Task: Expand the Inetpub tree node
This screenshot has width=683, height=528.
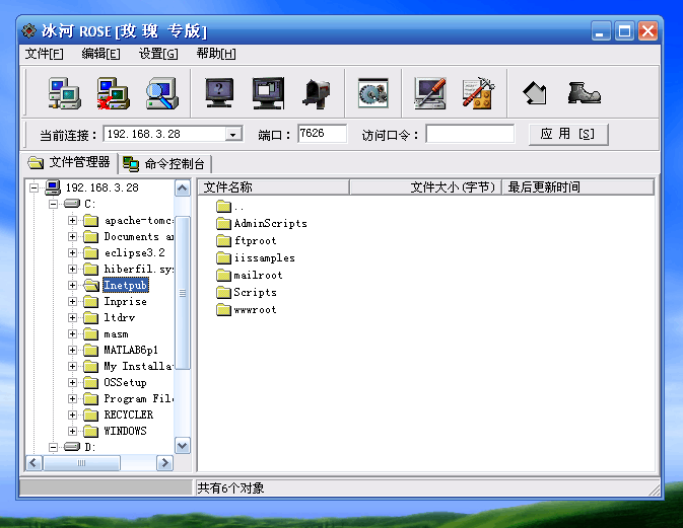Action: click(x=72, y=285)
